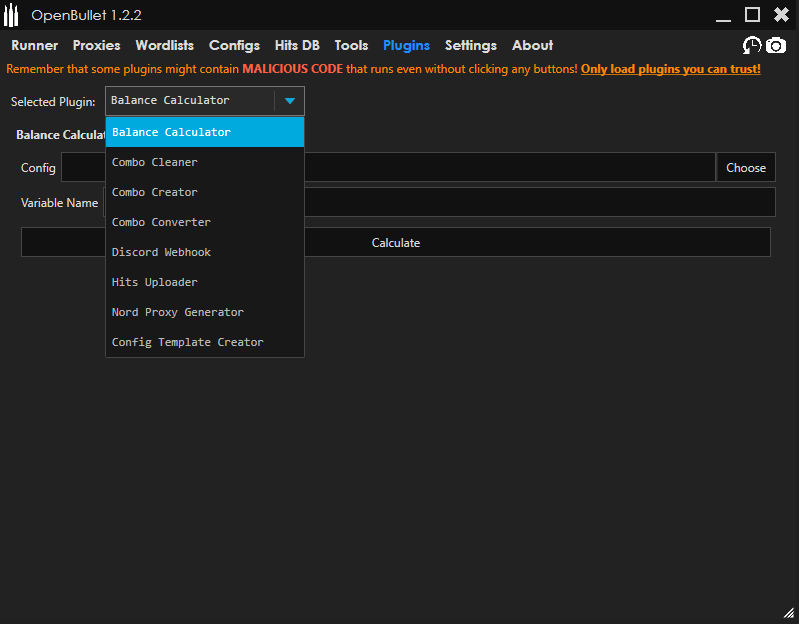Viewport: 801px width, 626px height.
Task: Select Nord Proxy Generator plugin
Action: click(x=204, y=312)
